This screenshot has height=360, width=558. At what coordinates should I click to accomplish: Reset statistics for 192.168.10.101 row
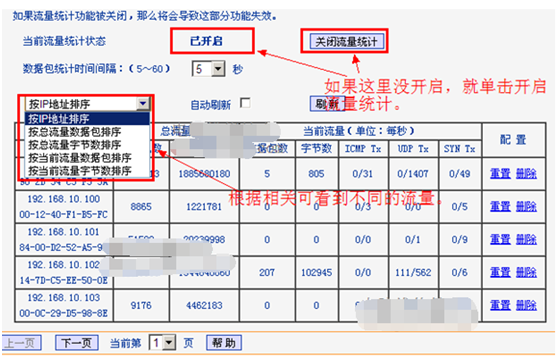pos(500,239)
